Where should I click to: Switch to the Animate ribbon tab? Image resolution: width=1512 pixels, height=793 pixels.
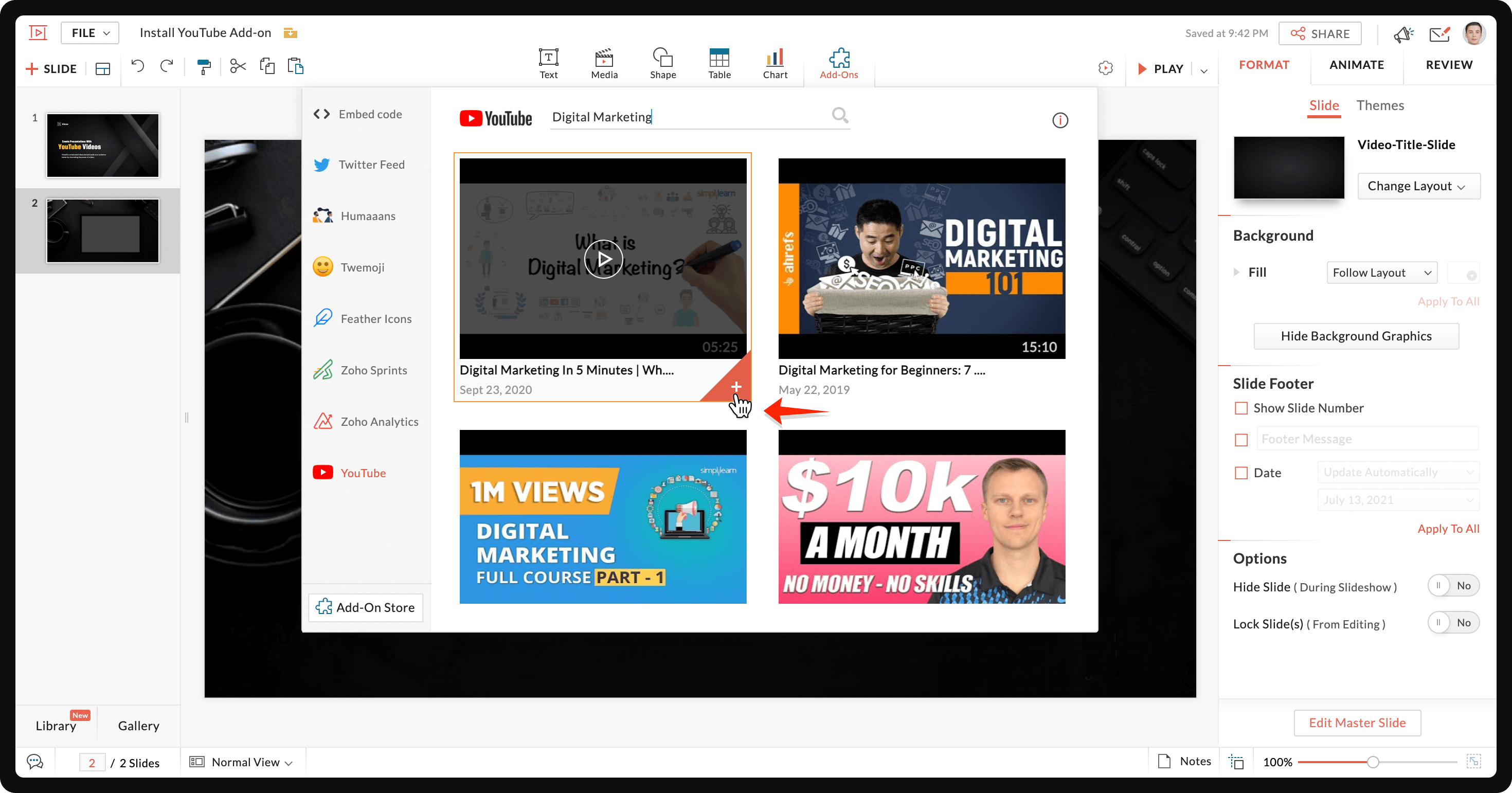(x=1357, y=64)
